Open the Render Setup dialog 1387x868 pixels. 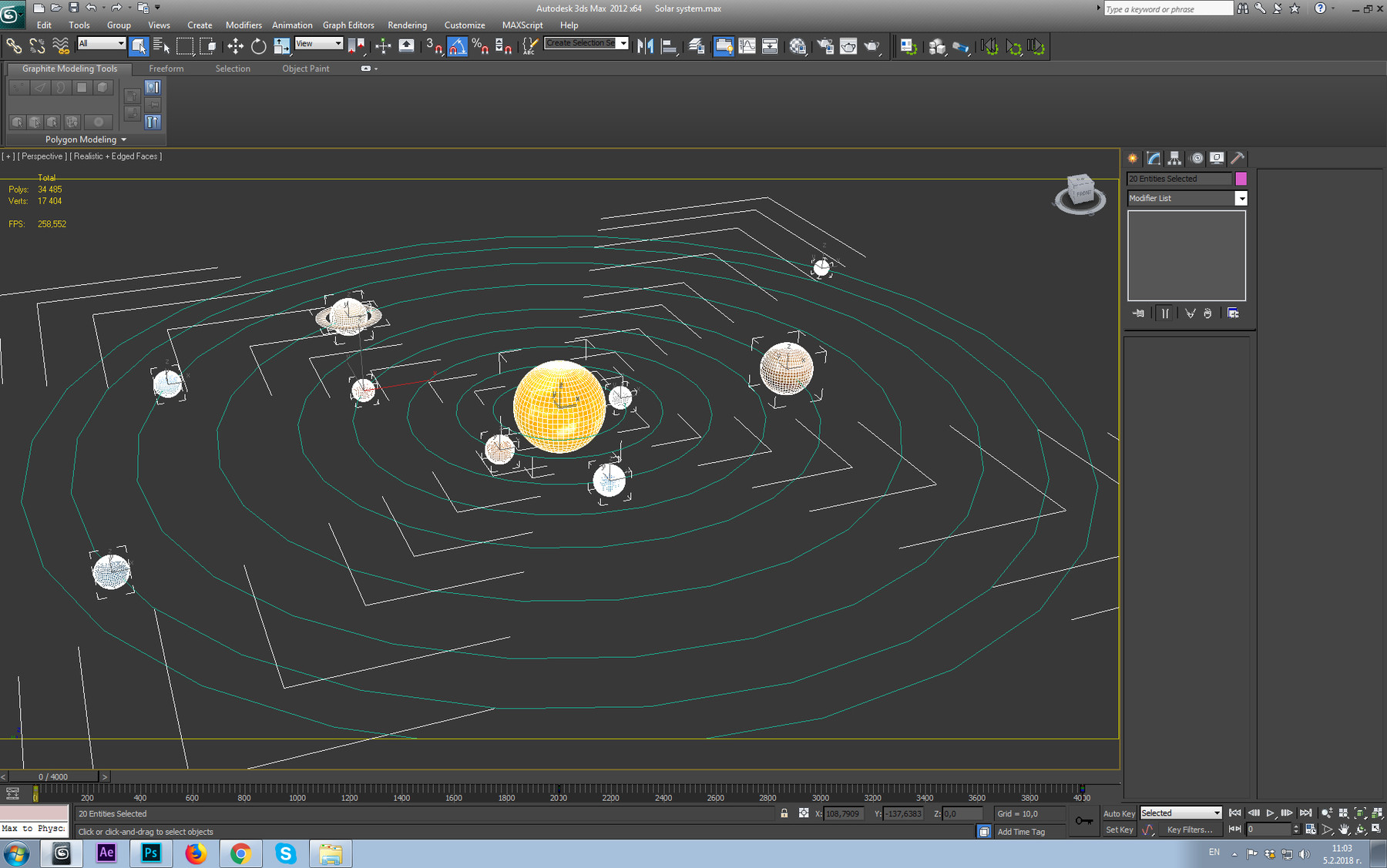pyautogui.click(x=825, y=46)
